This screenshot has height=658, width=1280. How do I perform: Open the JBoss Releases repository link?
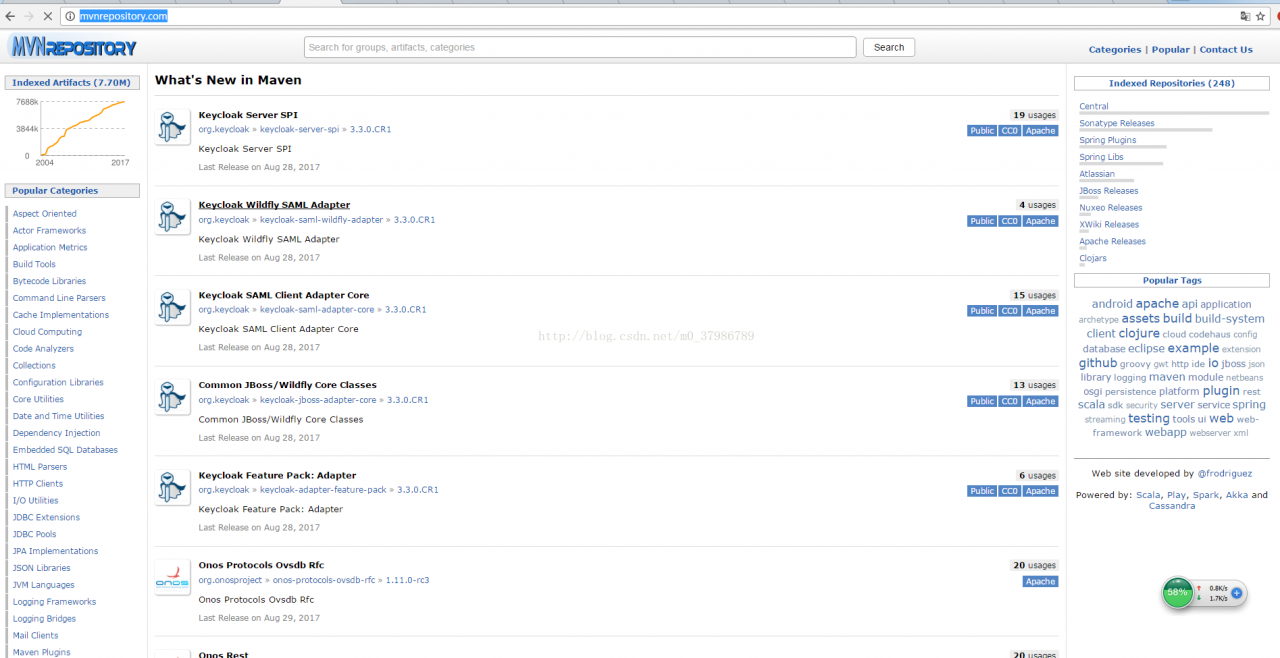click(x=1109, y=191)
